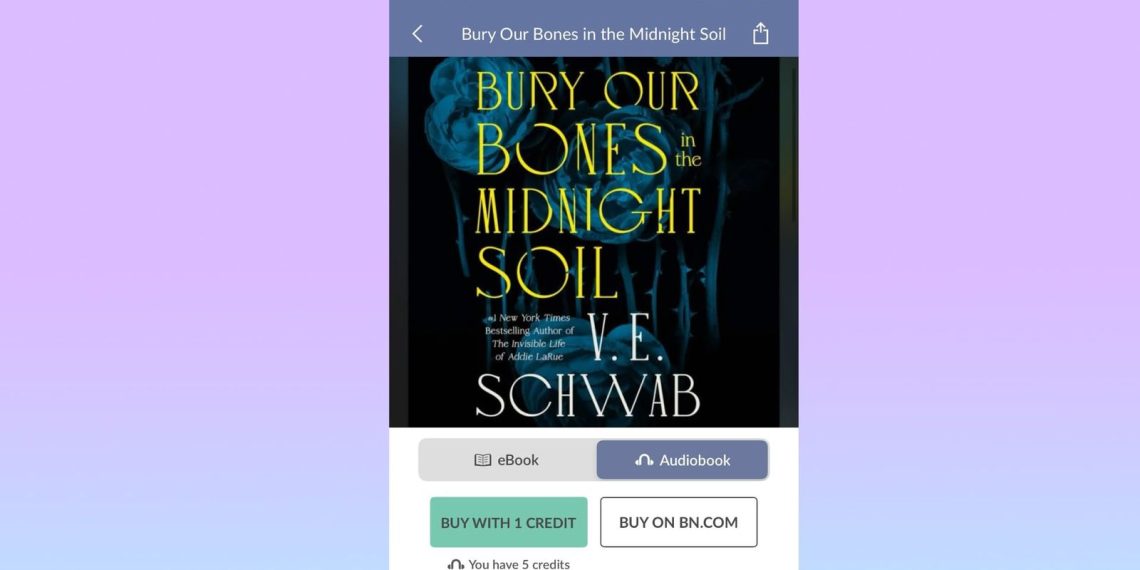This screenshot has height=570, width=1140.
Task: Switch to the eBook format tab
Action: (x=507, y=460)
